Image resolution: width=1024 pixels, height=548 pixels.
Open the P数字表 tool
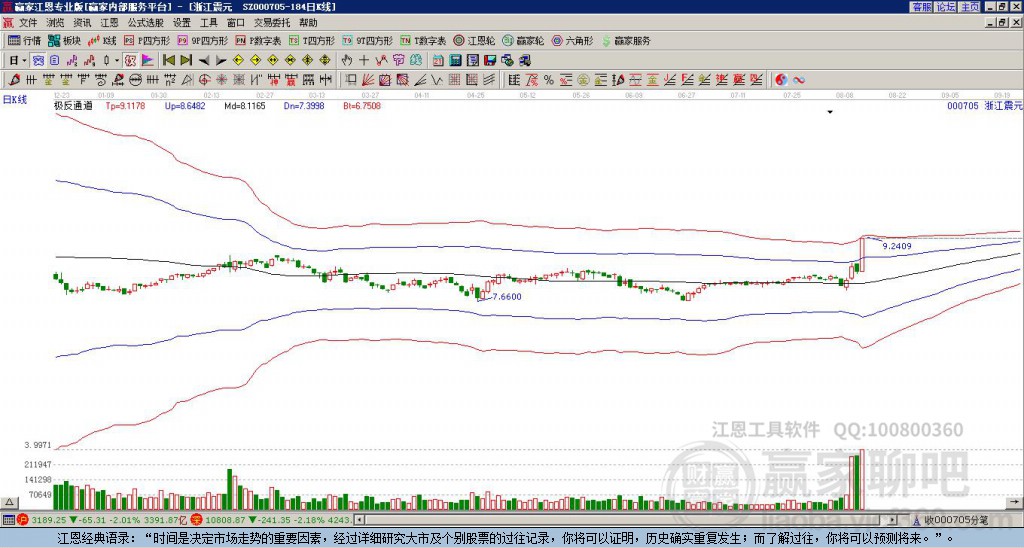point(258,40)
